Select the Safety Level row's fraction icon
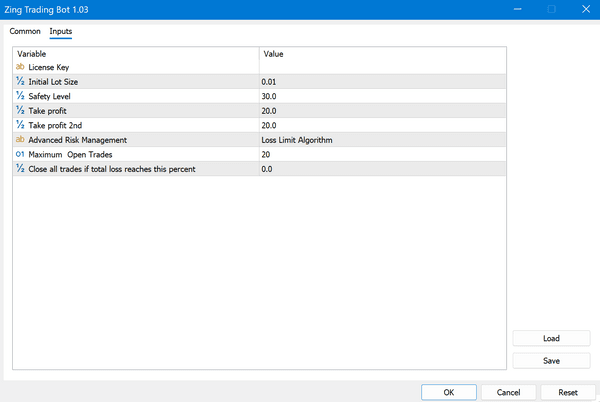The width and height of the screenshot is (600, 402). coord(21,95)
